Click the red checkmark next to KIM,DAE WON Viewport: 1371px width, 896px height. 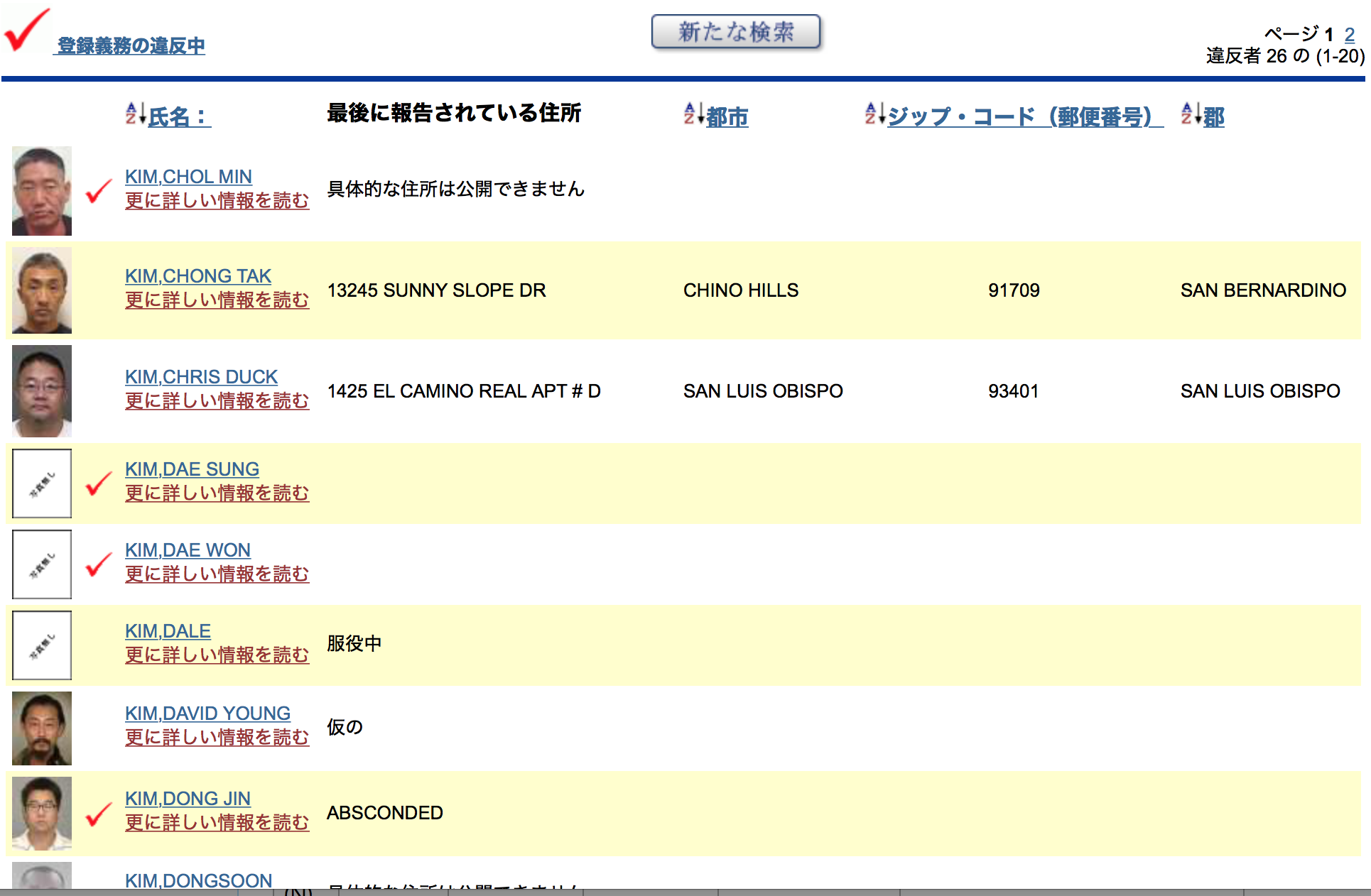98,564
